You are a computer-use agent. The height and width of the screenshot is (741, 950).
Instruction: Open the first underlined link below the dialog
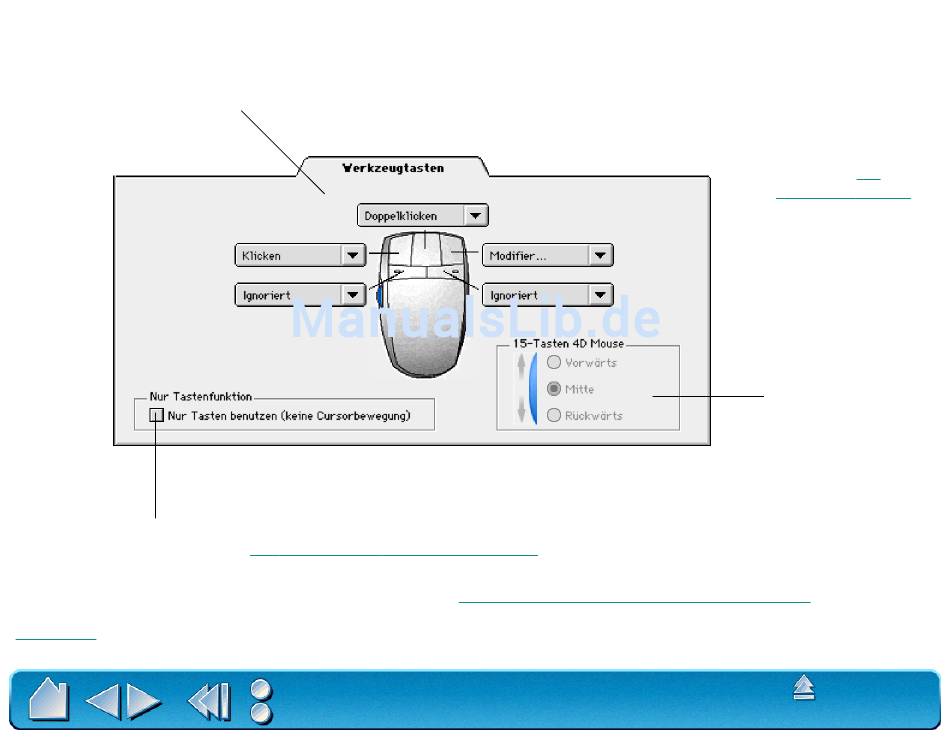393,552
